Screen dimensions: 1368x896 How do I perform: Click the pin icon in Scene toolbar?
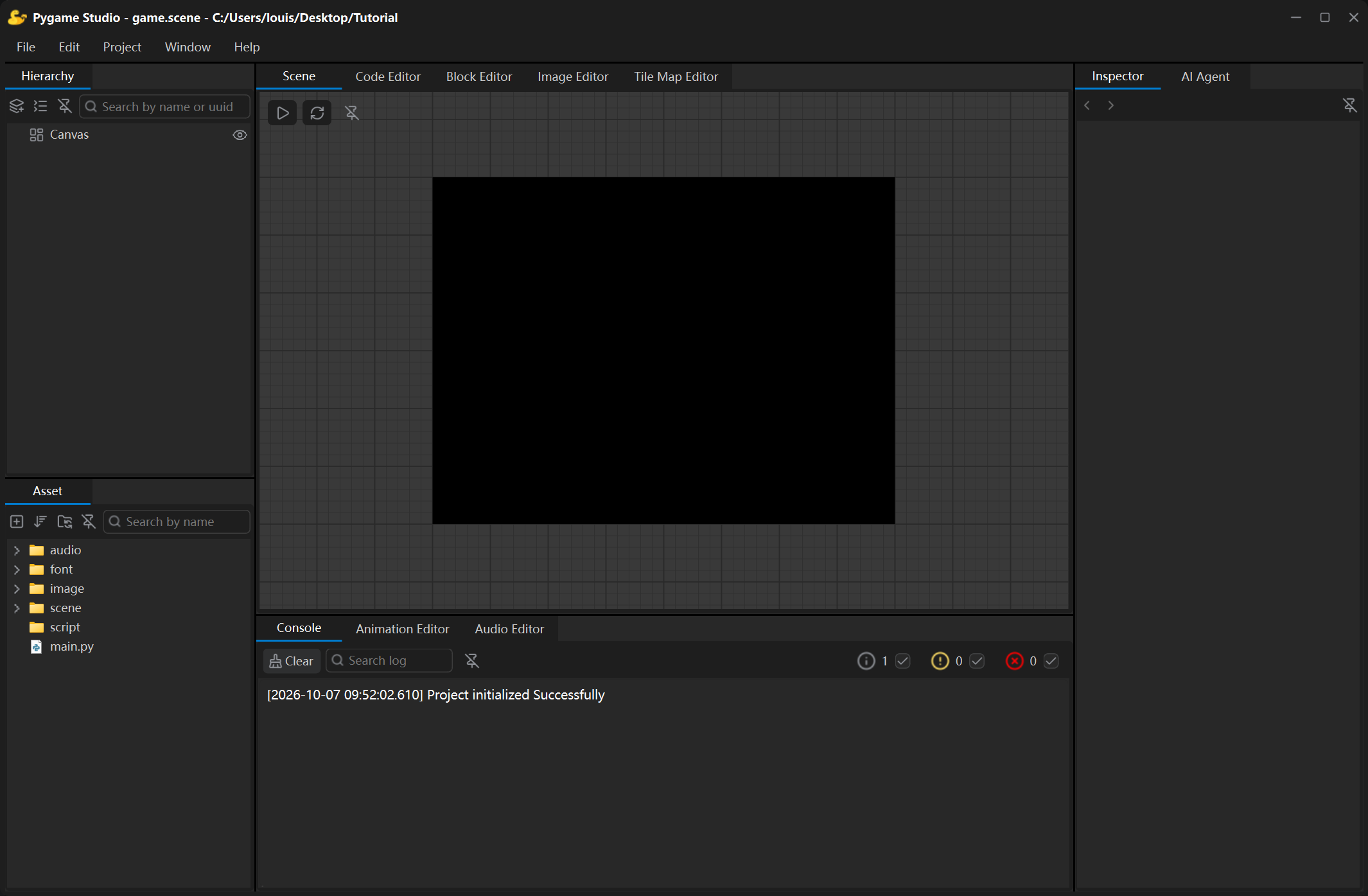[x=352, y=113]
